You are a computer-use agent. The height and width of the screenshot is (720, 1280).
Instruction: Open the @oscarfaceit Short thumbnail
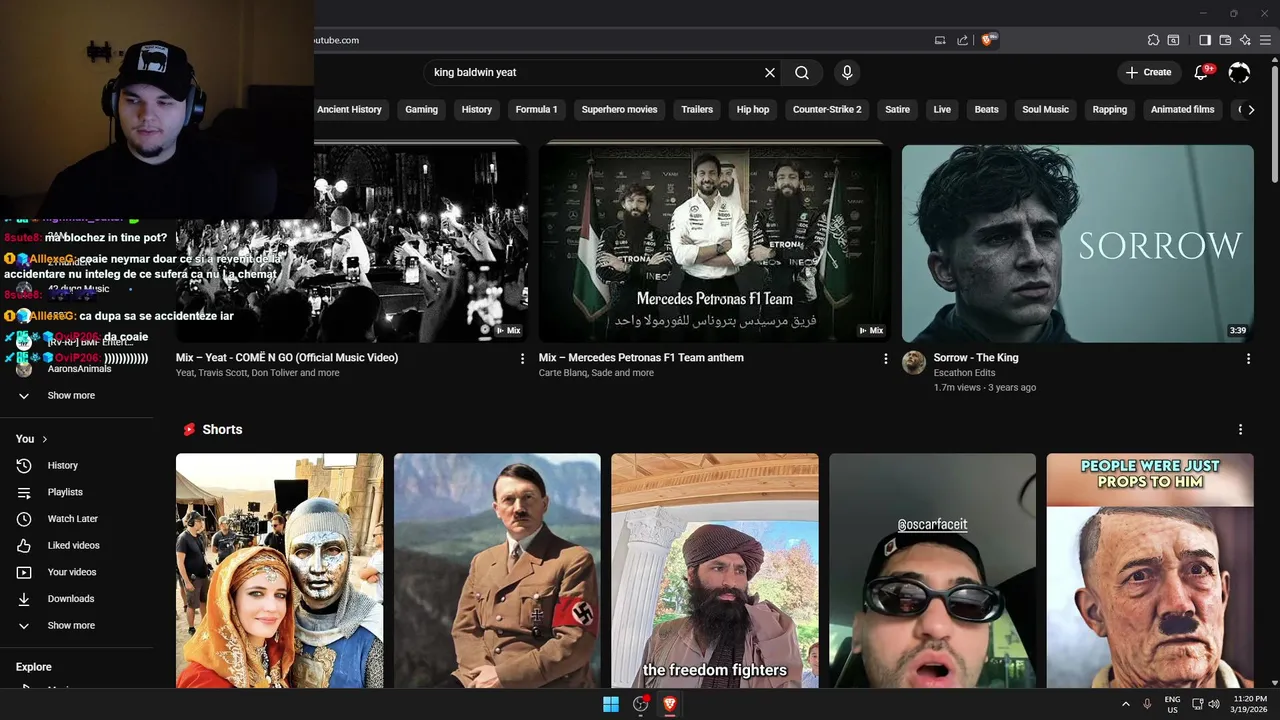pyautogui.click(x=932, y=571)
